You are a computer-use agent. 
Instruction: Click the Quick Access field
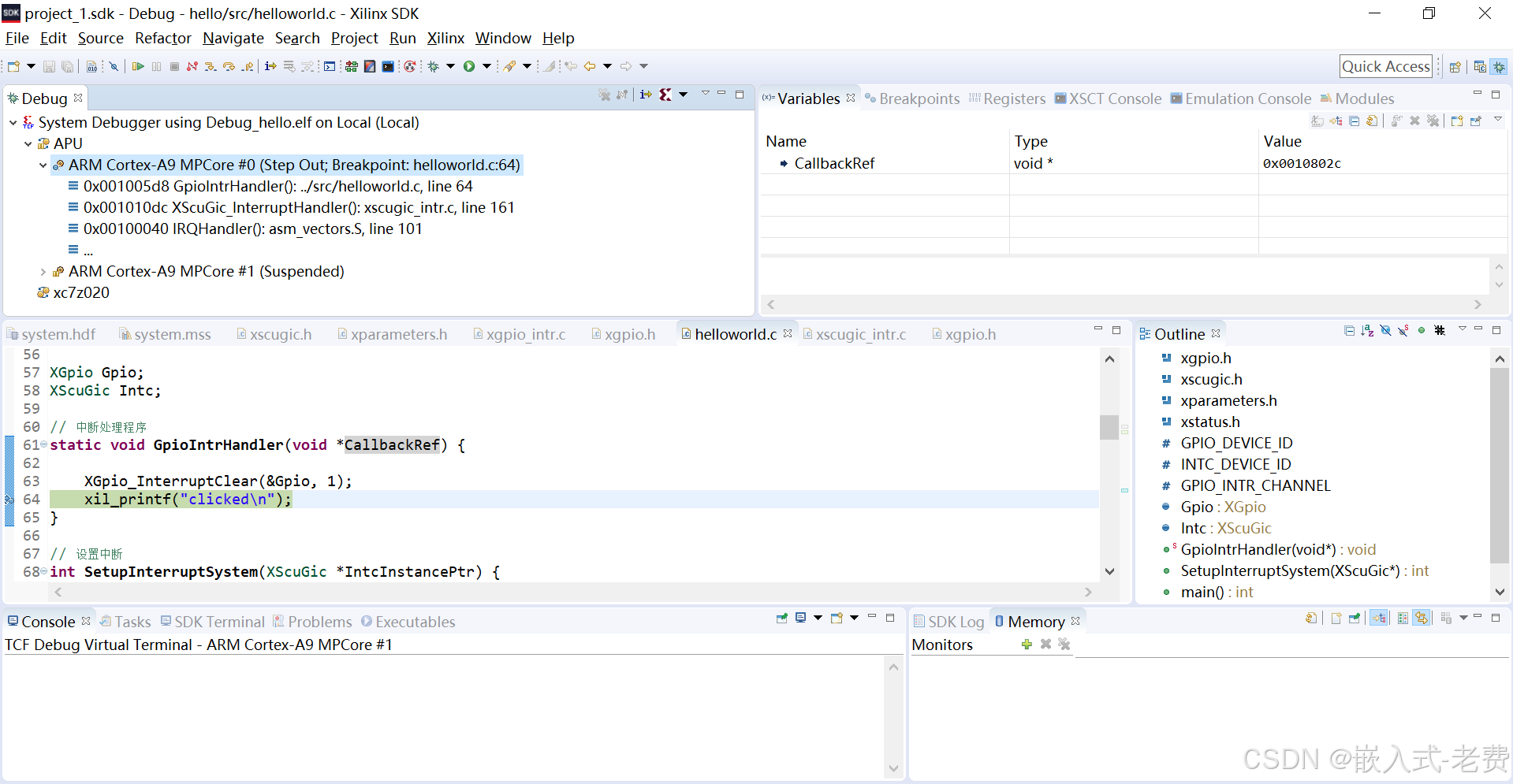tap(1386, 66)
